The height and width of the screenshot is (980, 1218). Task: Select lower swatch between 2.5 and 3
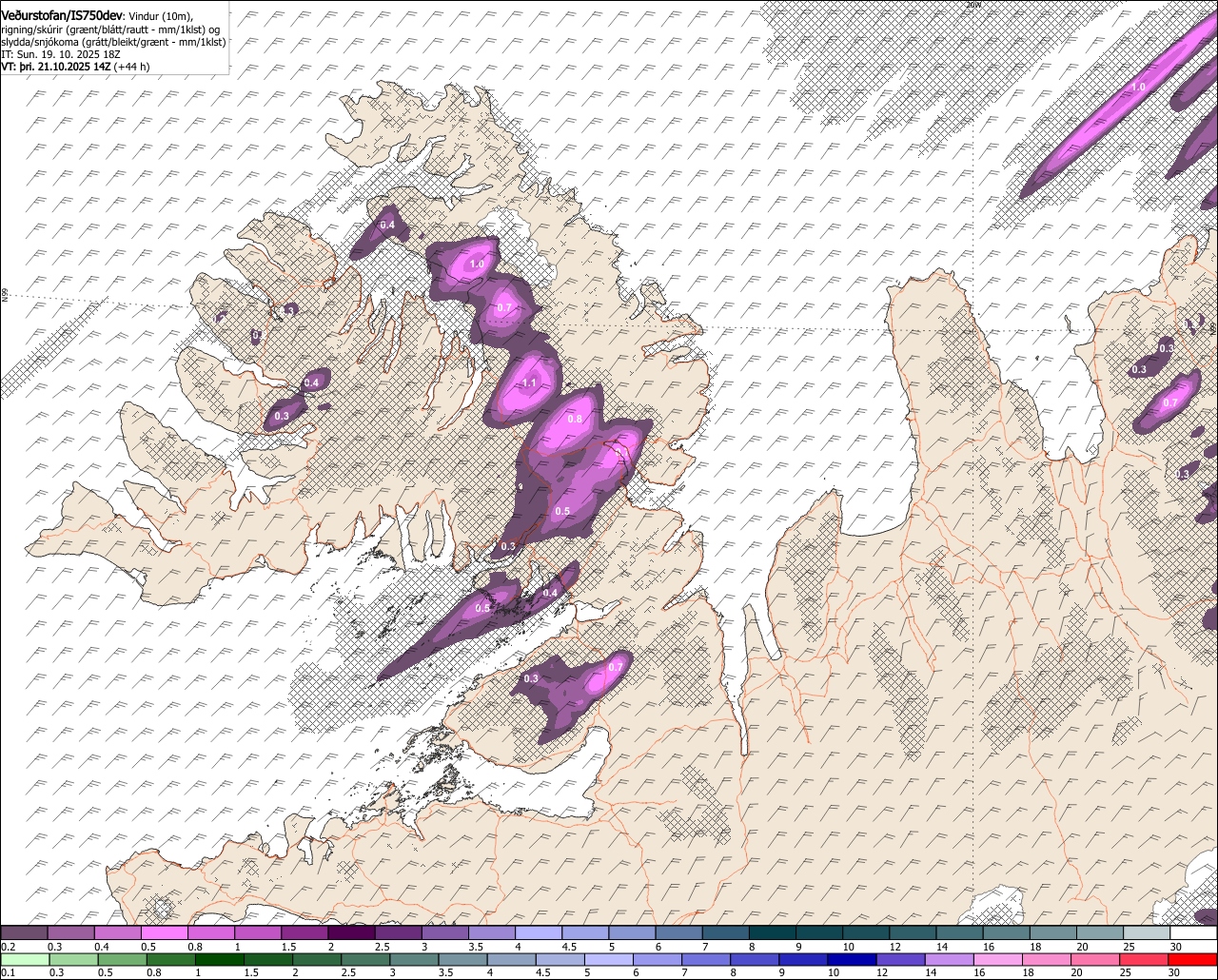click(x=366, y=959)
